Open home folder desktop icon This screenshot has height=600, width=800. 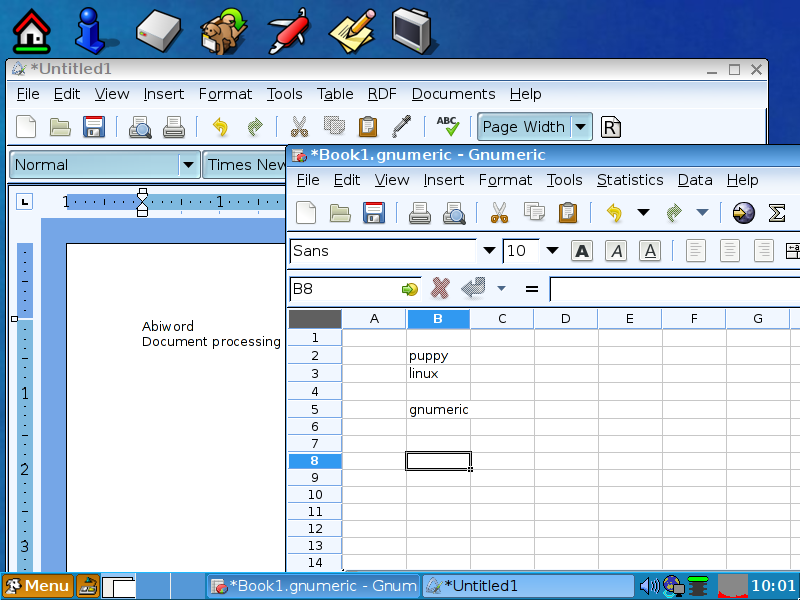click(32, 31)
